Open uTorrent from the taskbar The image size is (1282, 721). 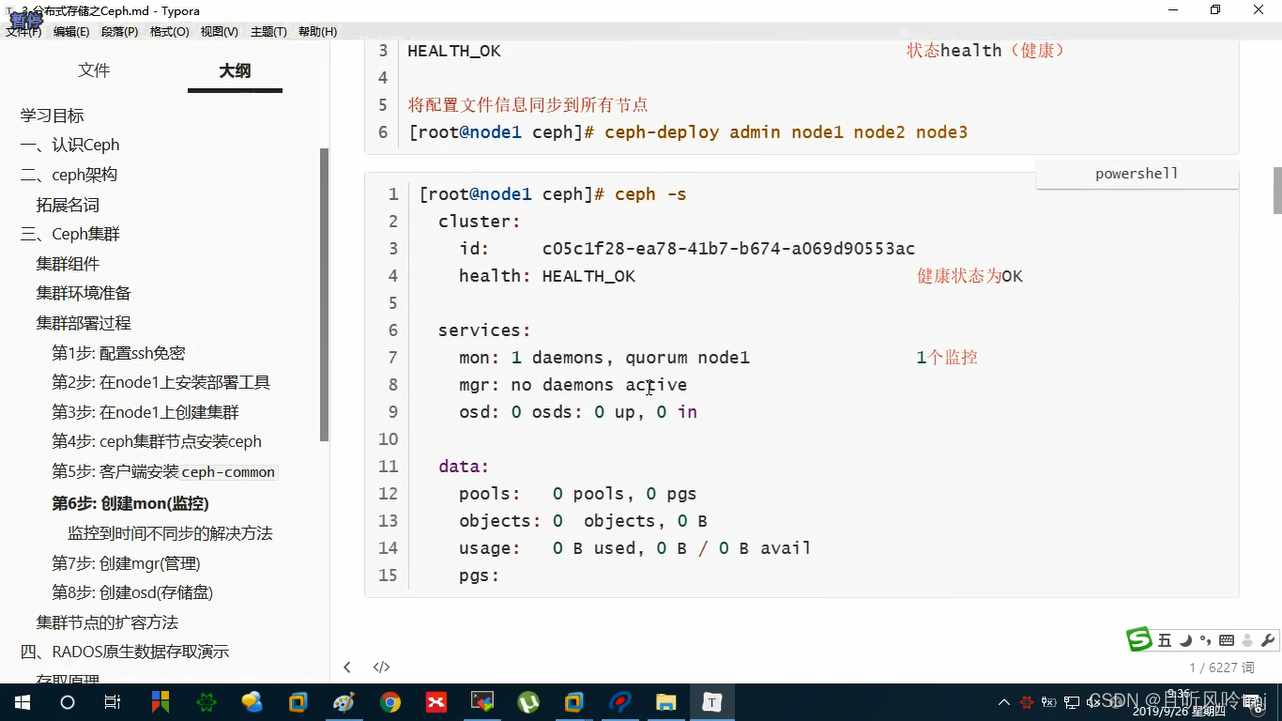click(x=528, y=702)
